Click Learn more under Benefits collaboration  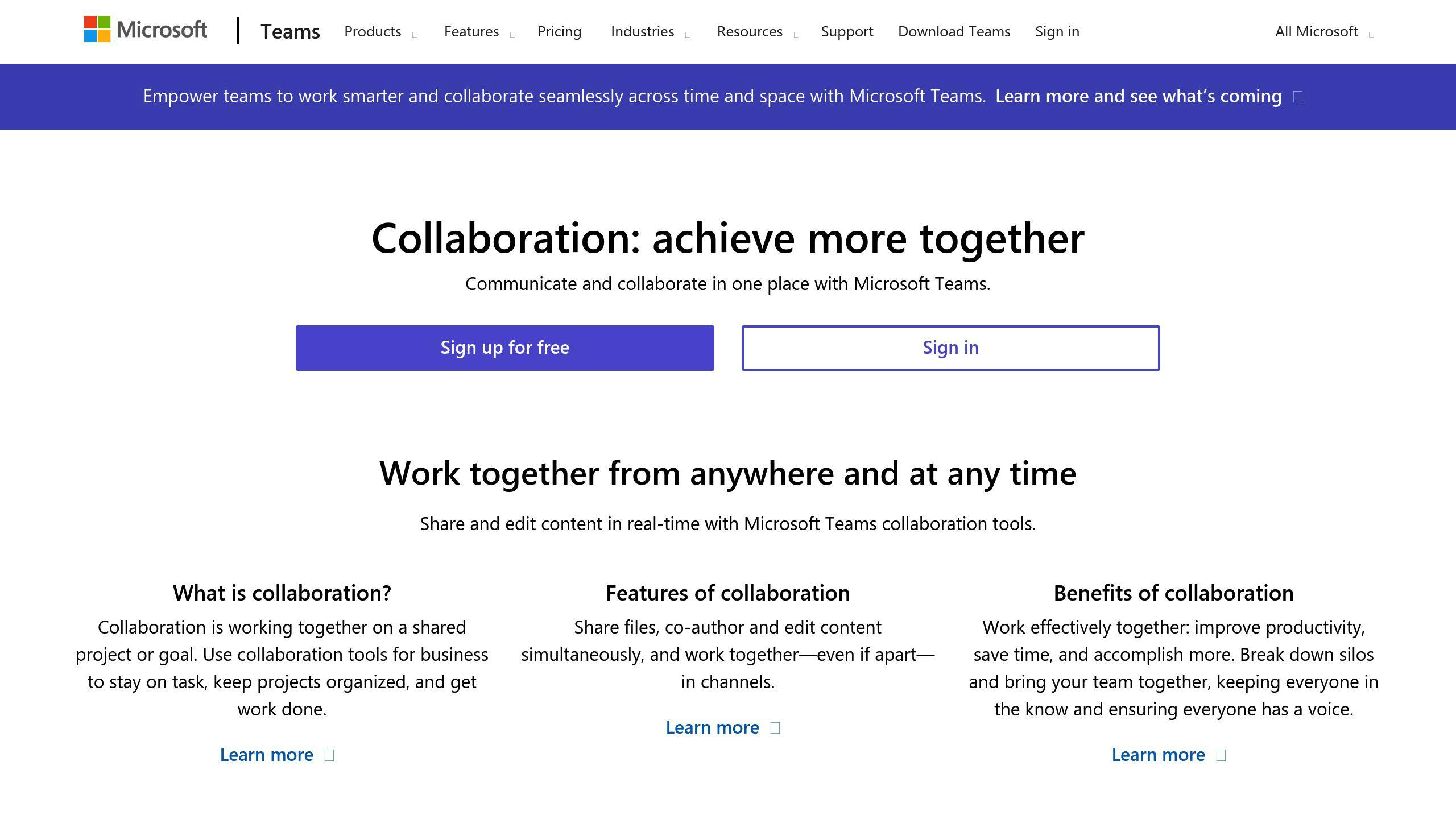tap(1159, 753)
